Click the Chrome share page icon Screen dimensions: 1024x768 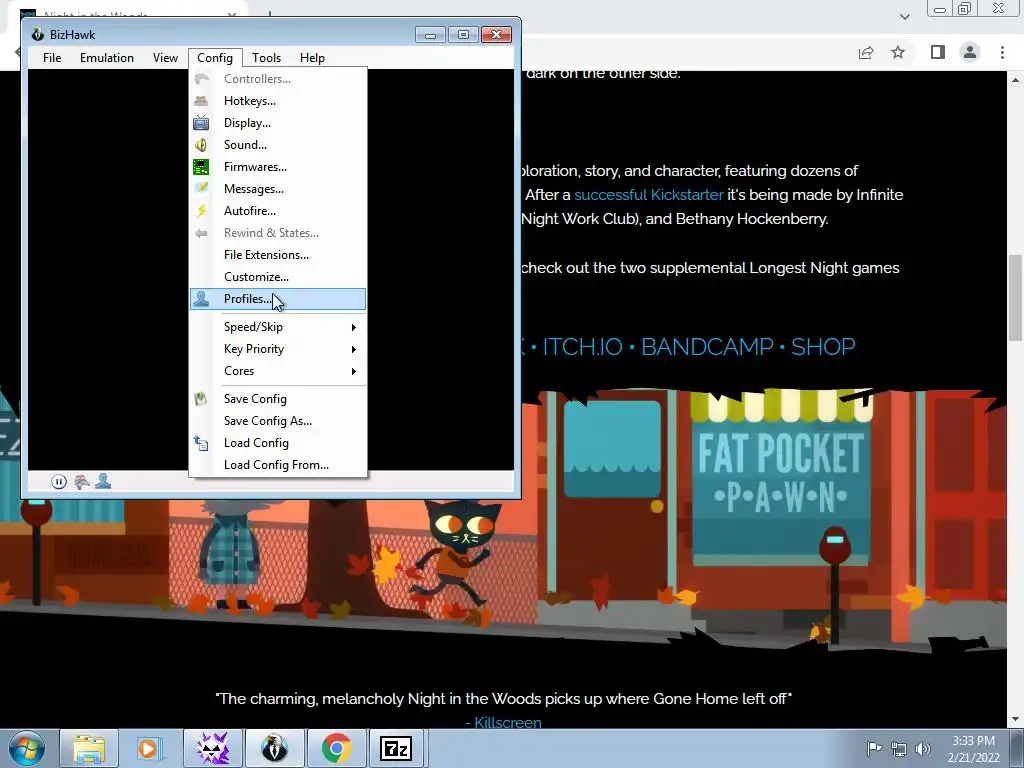pos(866,53)
